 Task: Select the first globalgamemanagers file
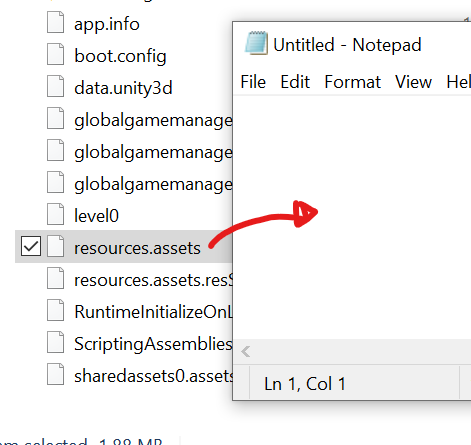(x=153, y=121)
